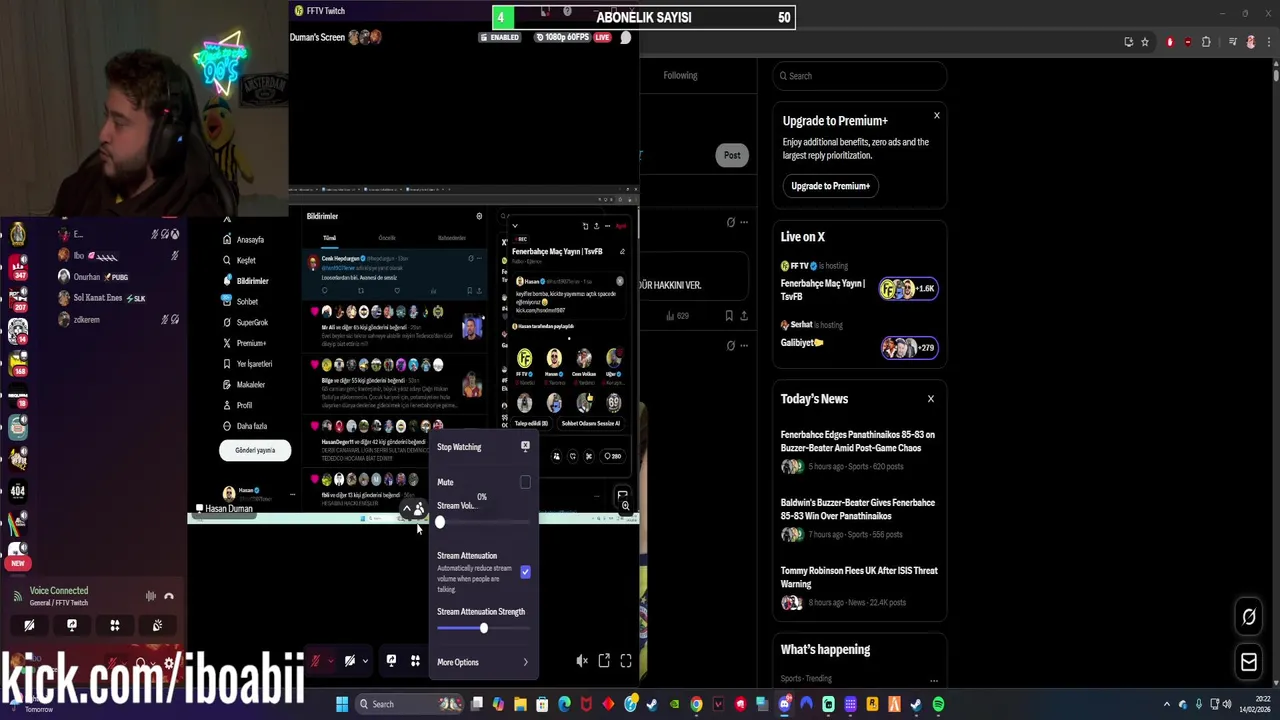
Task: Open activities button in stream bottom bar
Action: (415, 661)
